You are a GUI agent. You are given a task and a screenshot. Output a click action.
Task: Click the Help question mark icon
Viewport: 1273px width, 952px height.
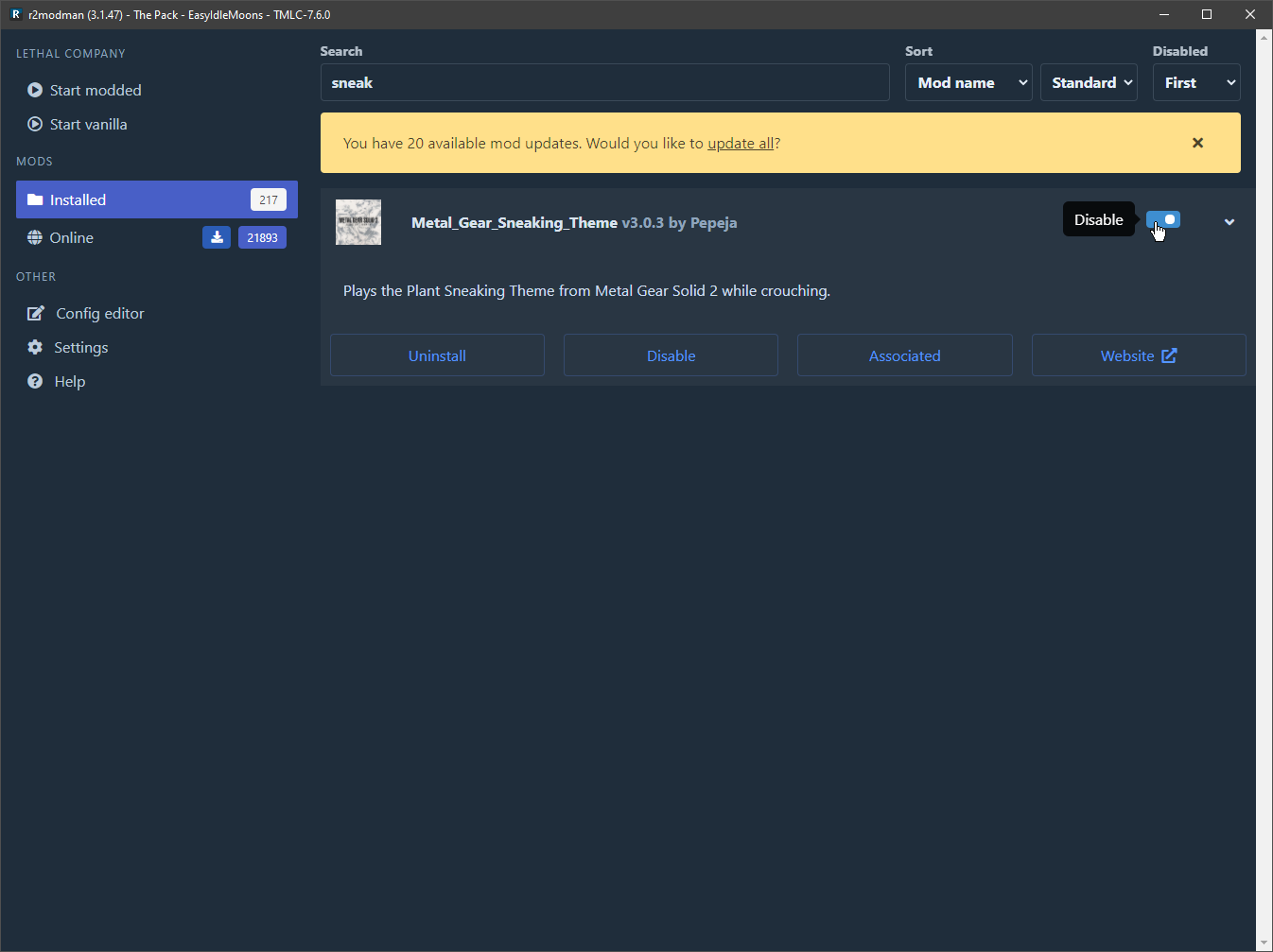pyautogui.click(x=35, y=381)
